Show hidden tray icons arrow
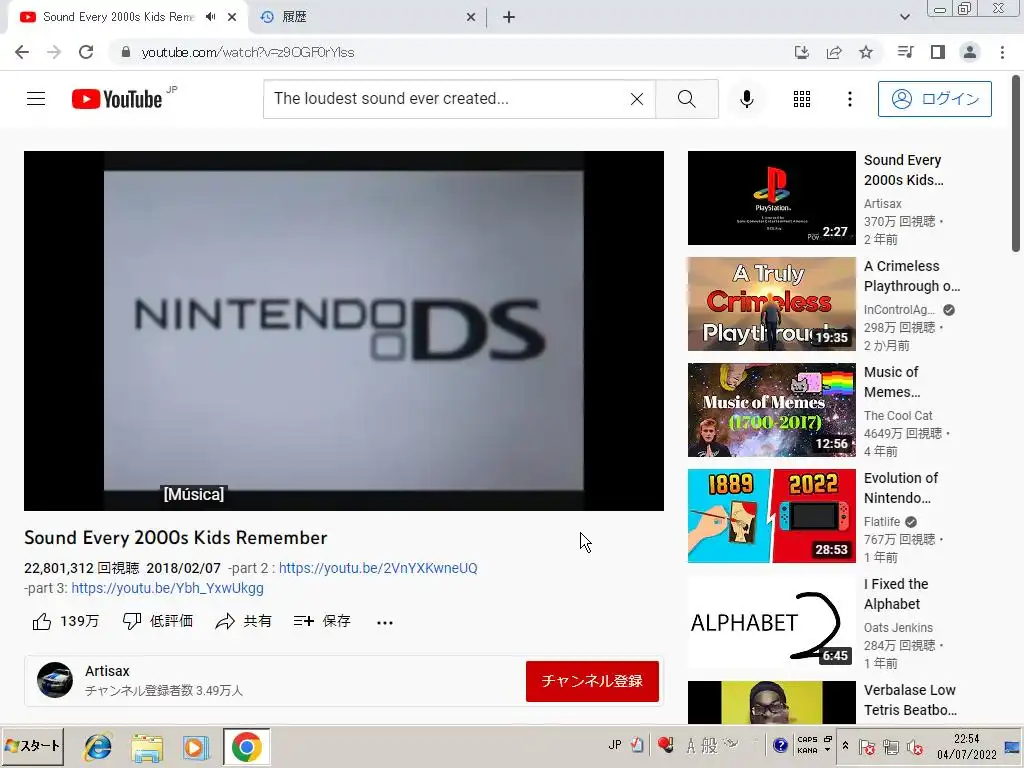This screenshot has height=768, width=1024. [845, 746]
